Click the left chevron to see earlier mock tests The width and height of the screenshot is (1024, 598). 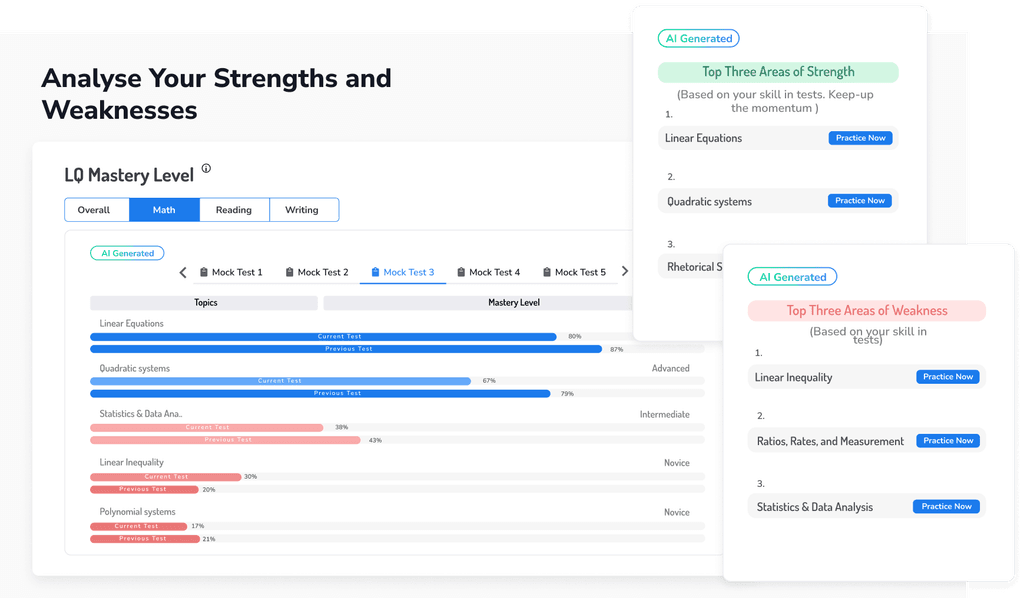(x=183, y=271)
